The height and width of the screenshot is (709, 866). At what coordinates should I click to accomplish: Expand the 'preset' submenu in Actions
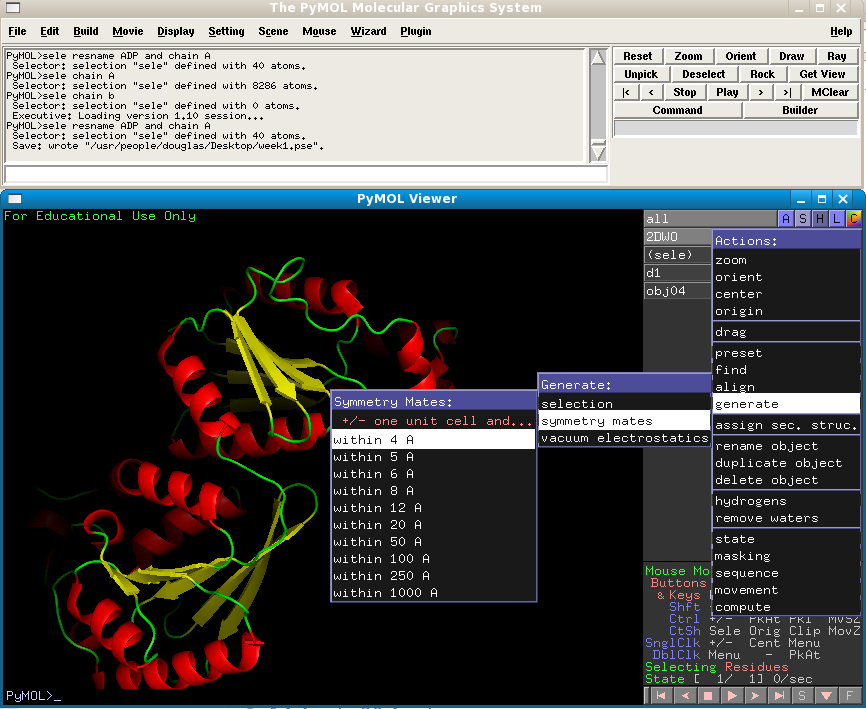tap(786, 353)
